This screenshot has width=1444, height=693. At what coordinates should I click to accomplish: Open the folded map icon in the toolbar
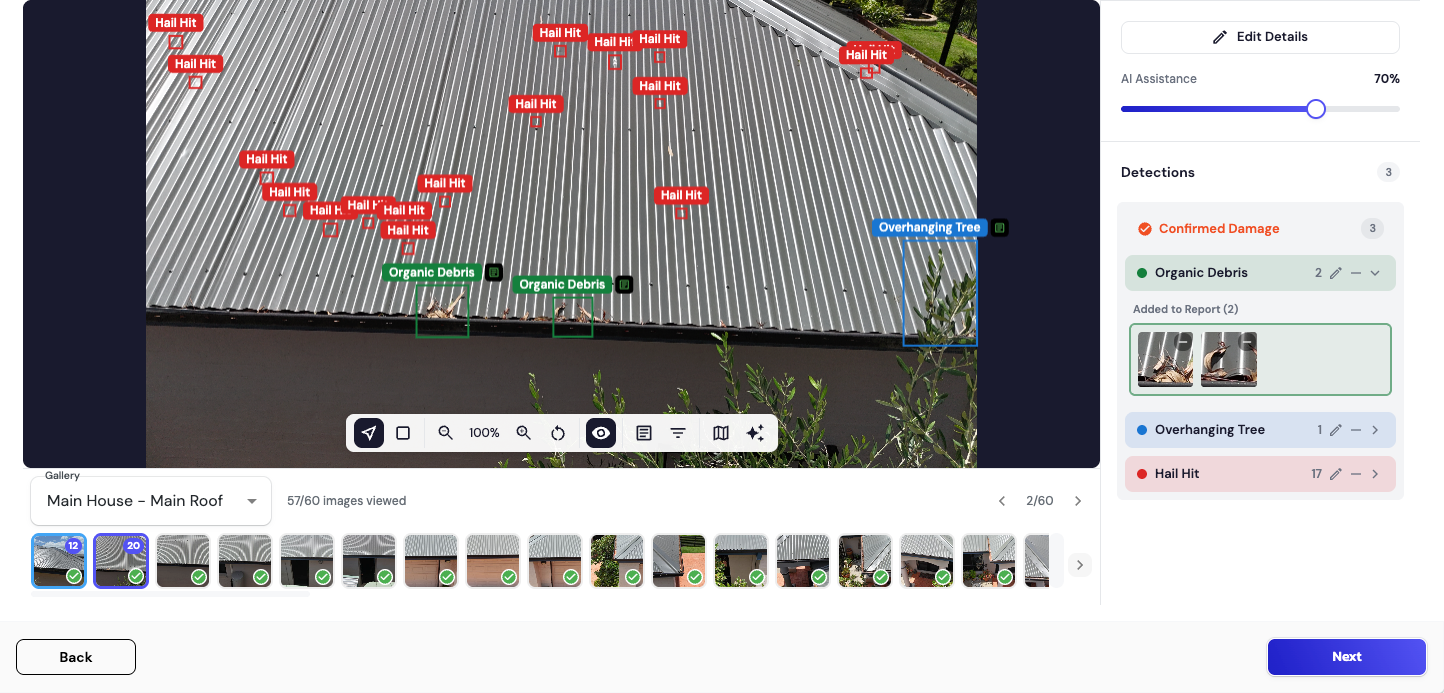721,433
